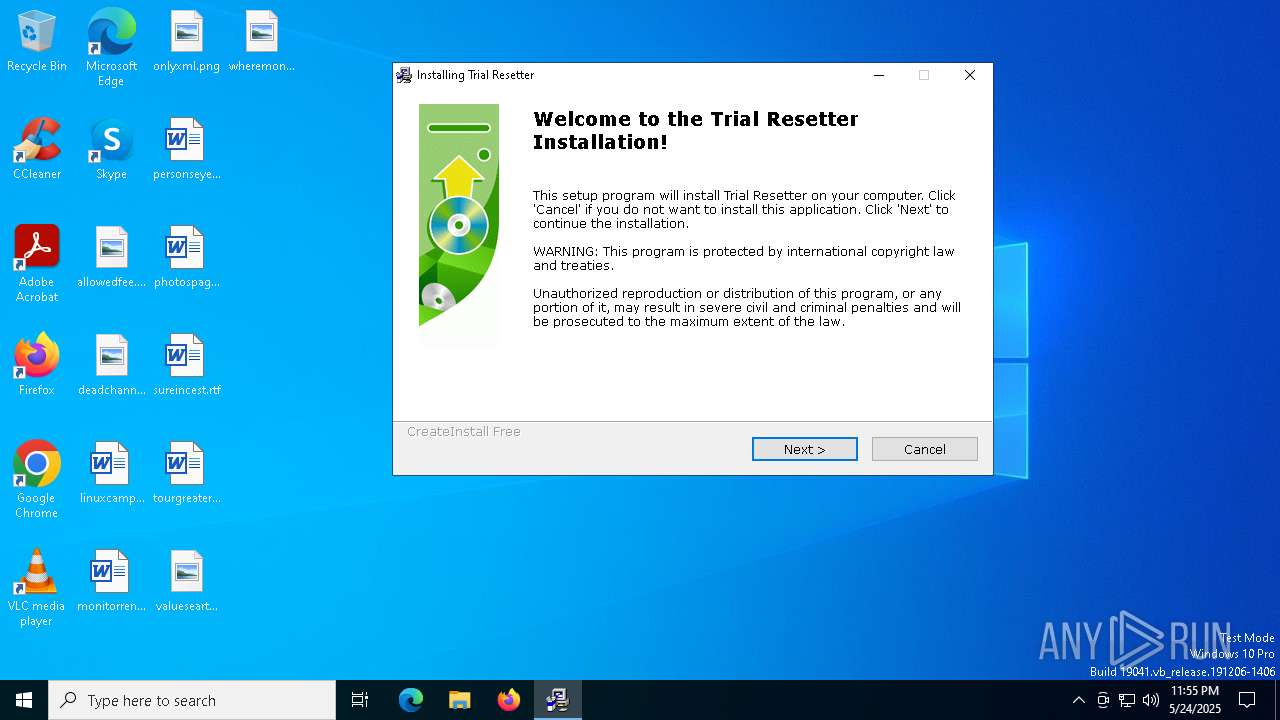Select the allowedfee... image file icon

111,258
